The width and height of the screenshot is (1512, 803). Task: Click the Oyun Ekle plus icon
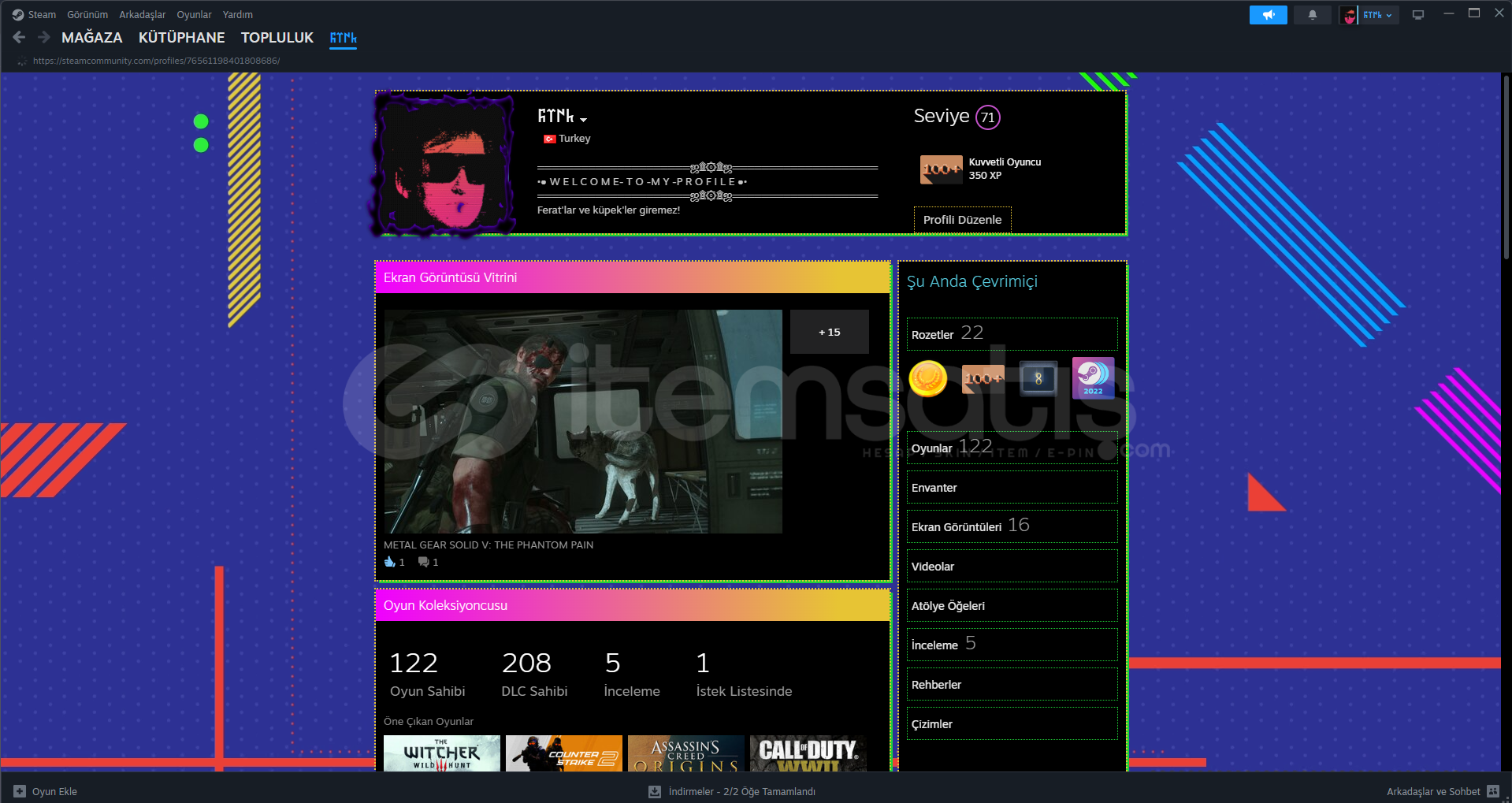tap(20, 791)
